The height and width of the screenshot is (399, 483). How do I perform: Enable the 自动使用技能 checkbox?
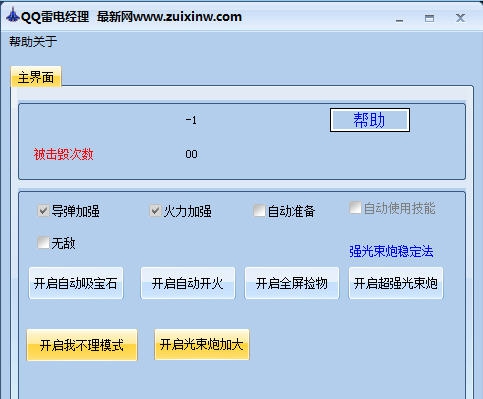pos(355,208)
